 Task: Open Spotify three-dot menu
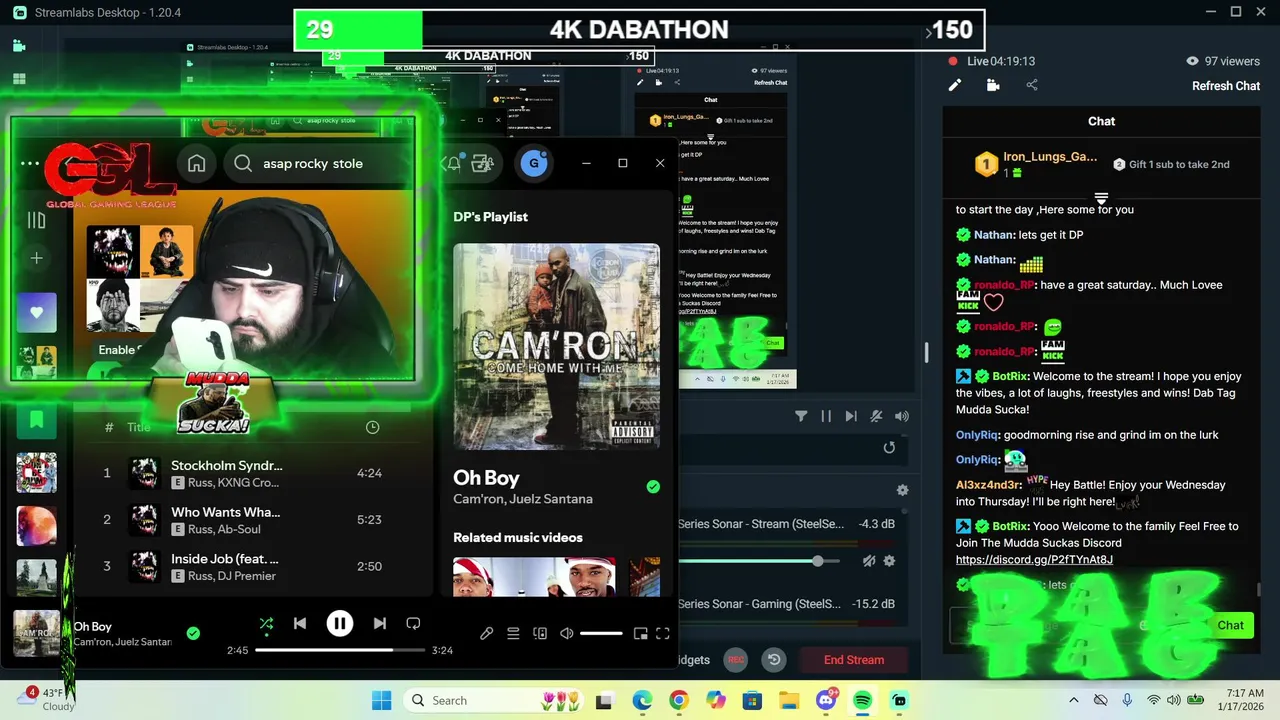pyautogui.click(x=30, y=163)
